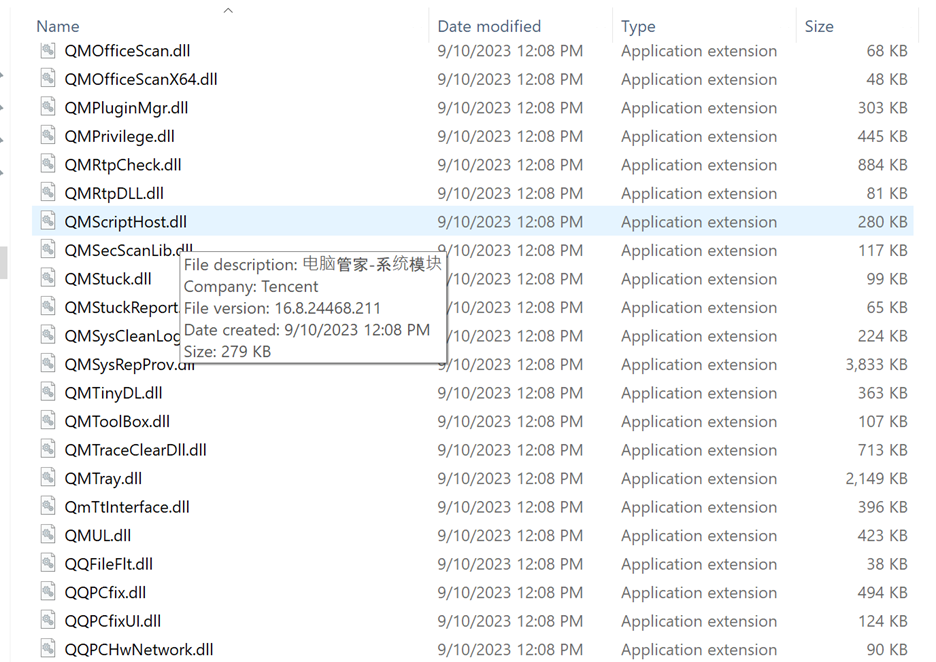Click the QQPCfix.dll file icon
936x662 pixels.
[x=48, y=592]
